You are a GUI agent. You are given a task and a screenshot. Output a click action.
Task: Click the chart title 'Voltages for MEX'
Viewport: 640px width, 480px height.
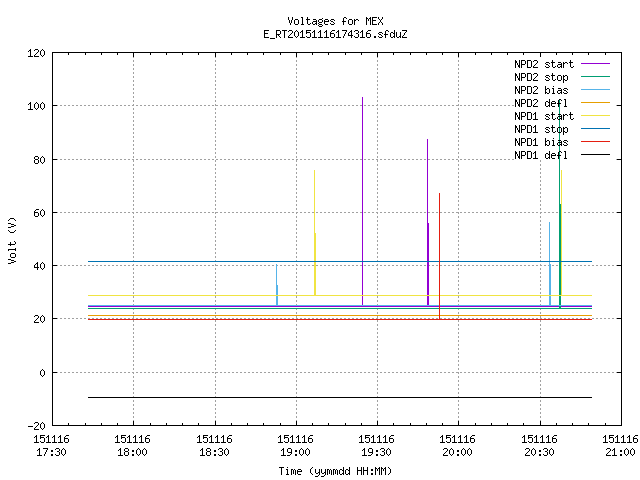[335, 21]
